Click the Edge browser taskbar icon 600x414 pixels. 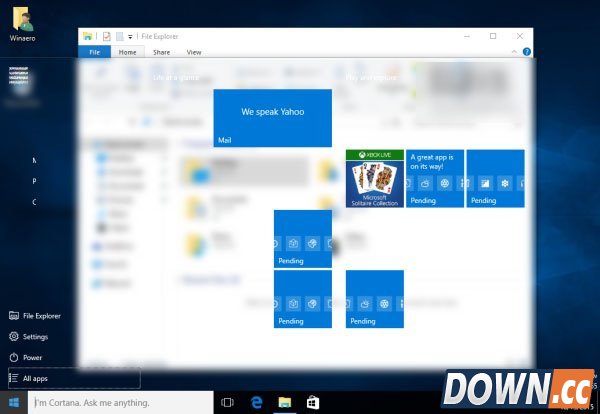click(x=256, y=402)
